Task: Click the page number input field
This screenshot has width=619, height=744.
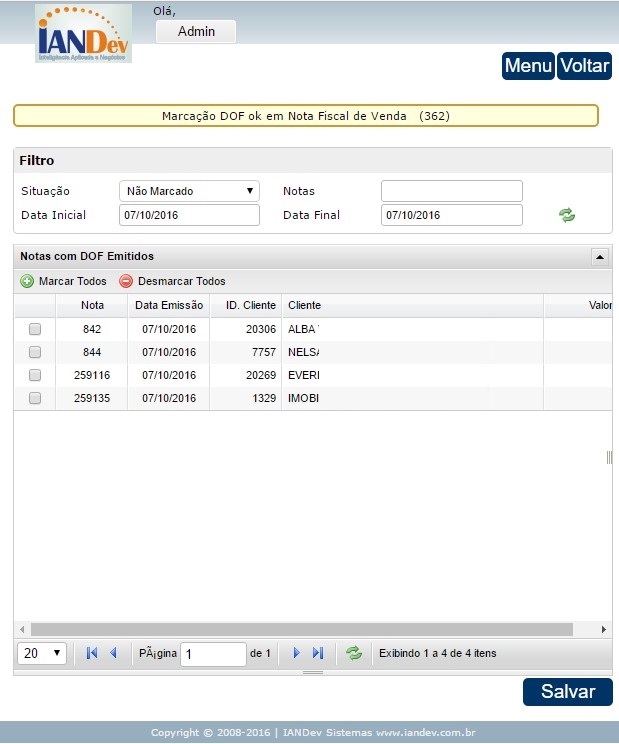Action: click(213, 654)
